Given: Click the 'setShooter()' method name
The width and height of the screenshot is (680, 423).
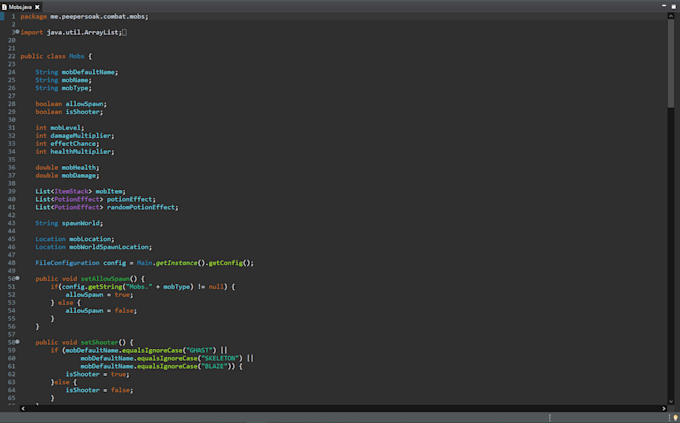Looking at the screenshot, I should pos(103,342).
